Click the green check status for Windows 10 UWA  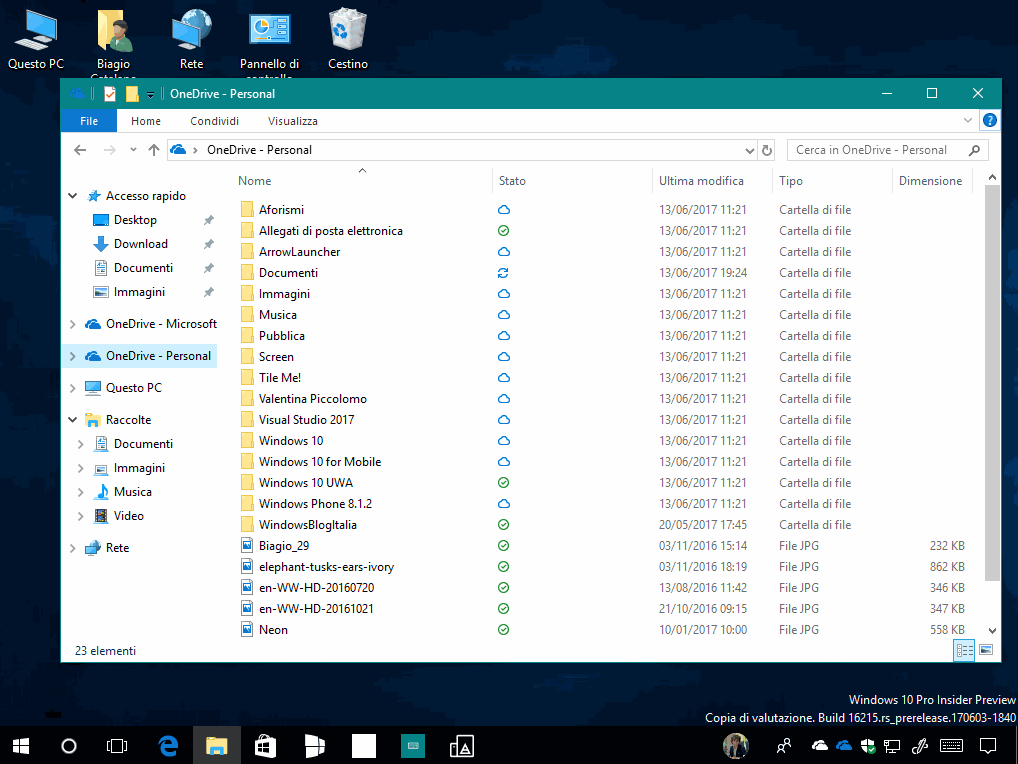[503, 482]
